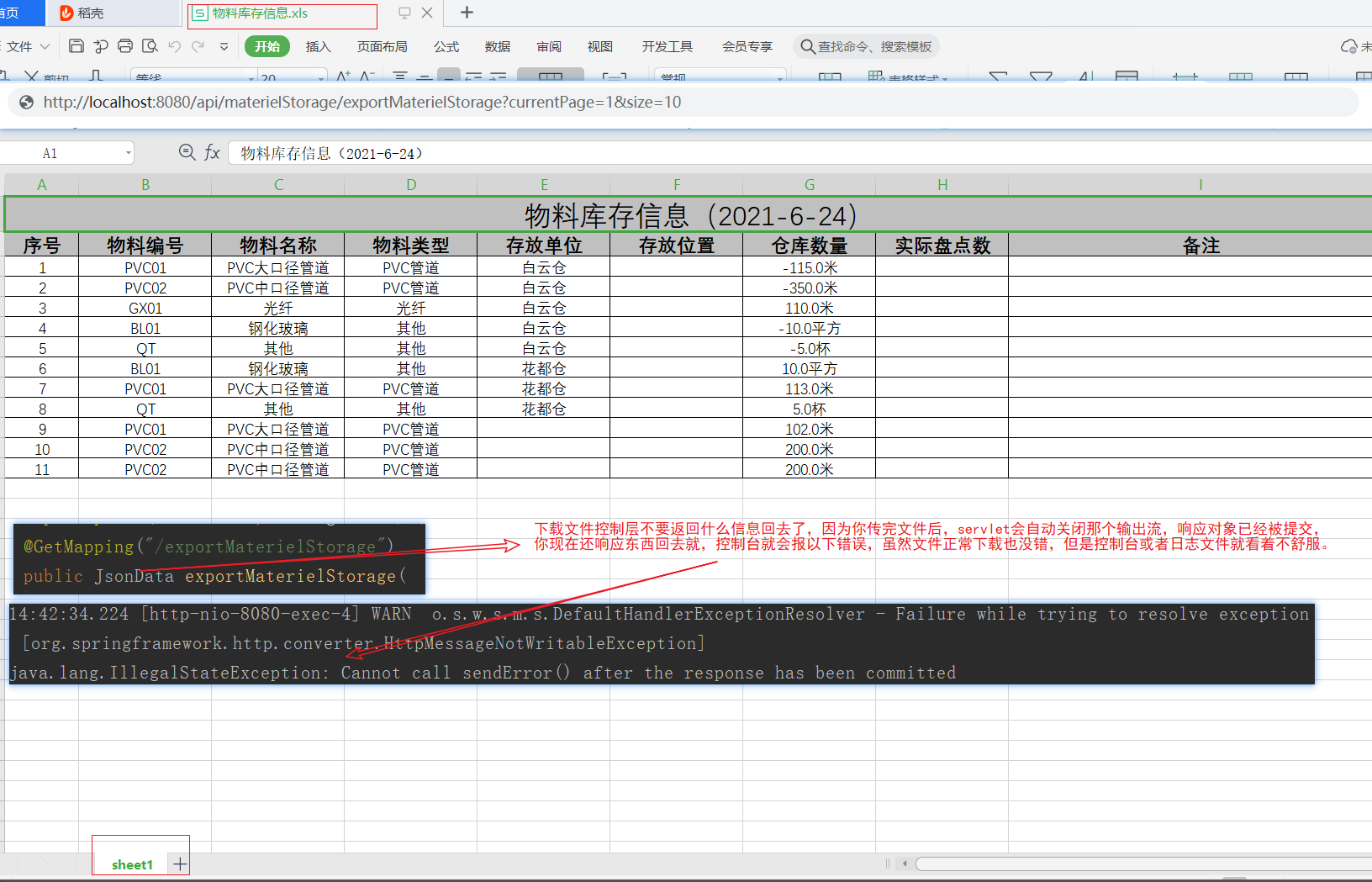Select the sheet1 worksheet tab
This screenshot has width=1372, height=882.
pos(132,864)
